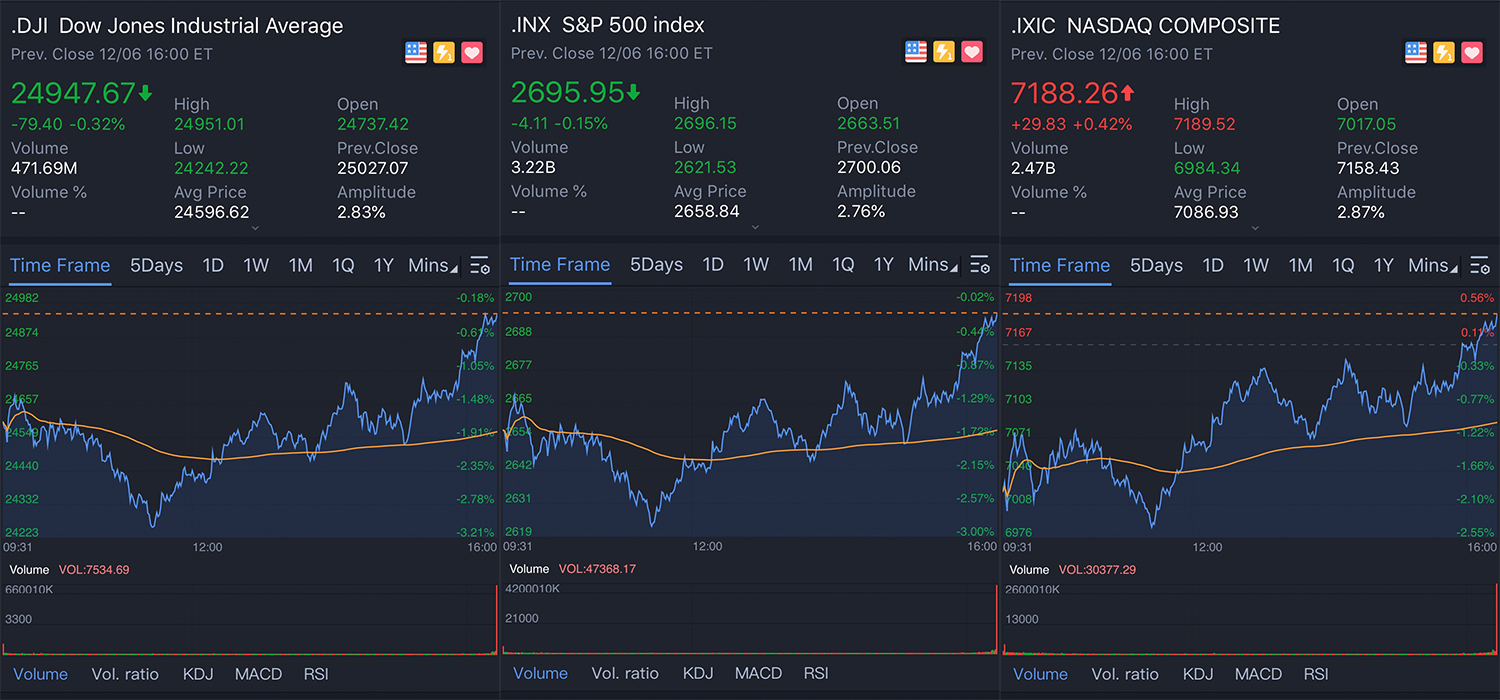Tap the US flag icon in Dow Jones panel
The image size is (1500, 700).
point(416,53)
